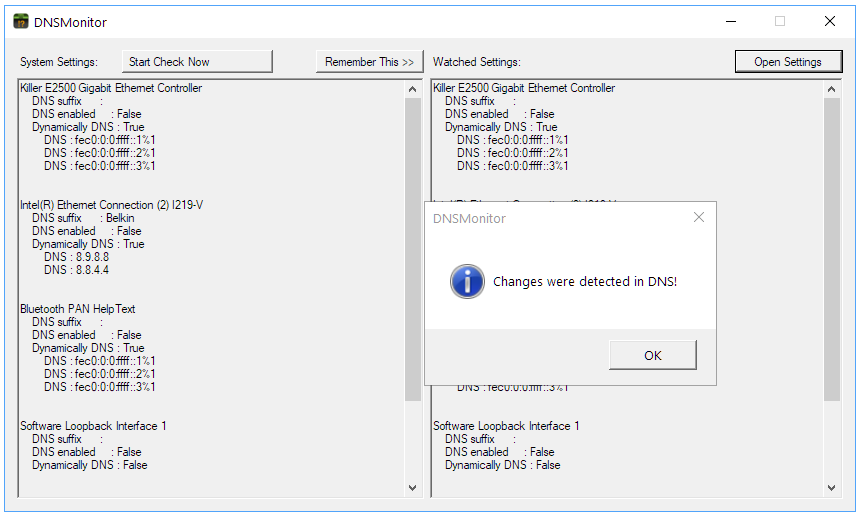Open Settings via the Open Settings button

coord(788,62)
